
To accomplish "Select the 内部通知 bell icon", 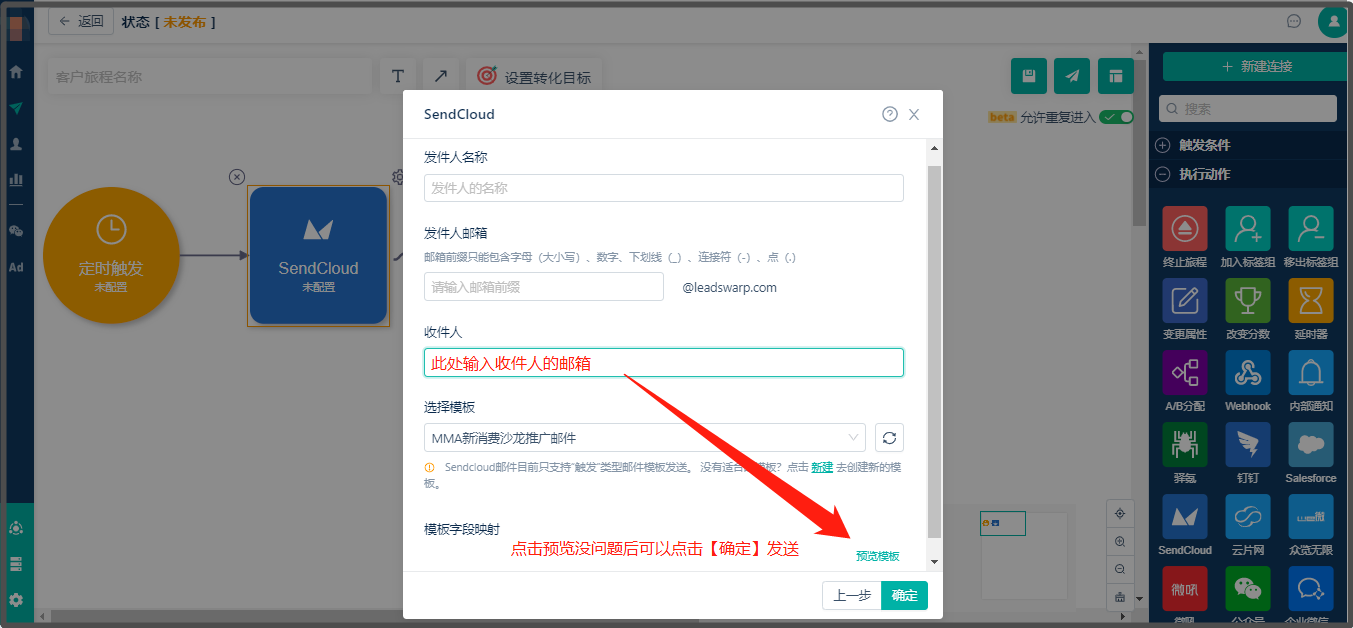I will pyautogui.click(x=1311, y=373).
